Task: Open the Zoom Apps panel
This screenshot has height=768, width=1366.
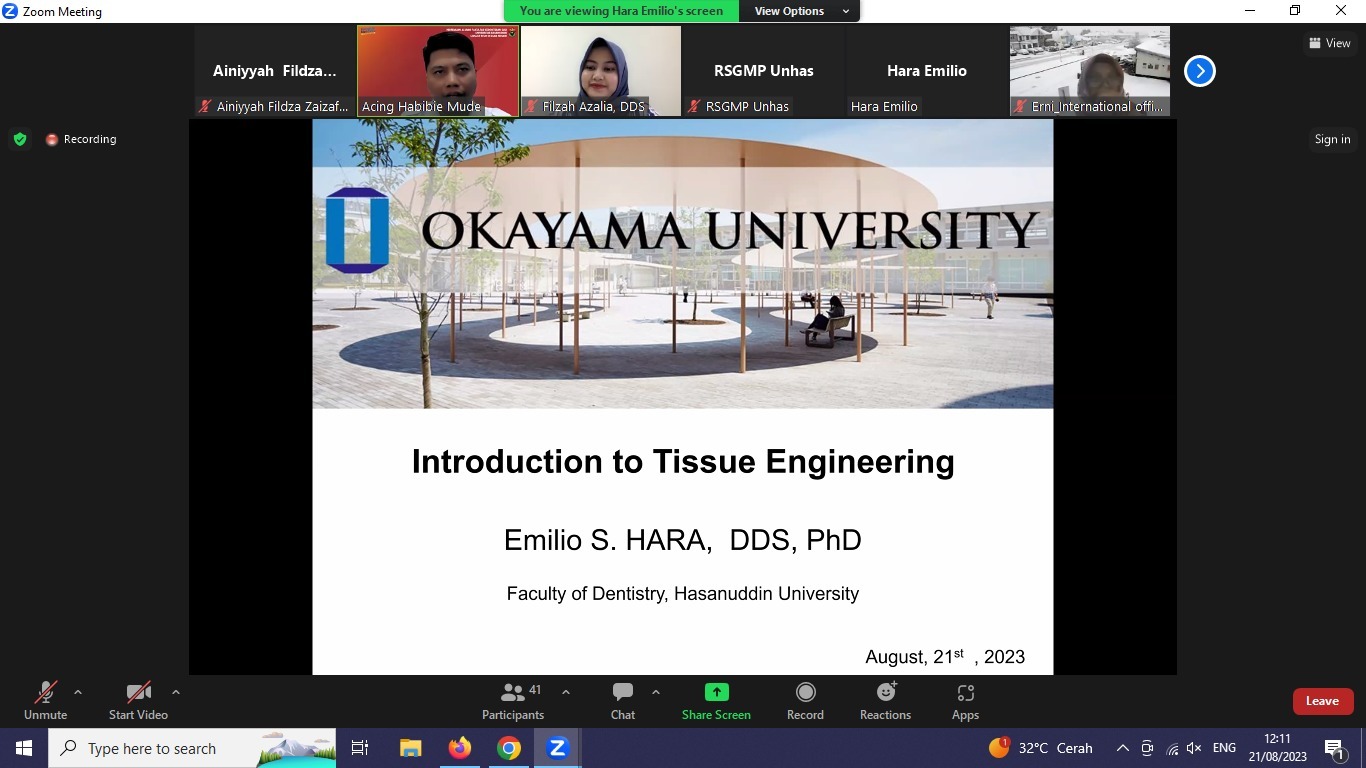Action: click(x=965, y=701)
